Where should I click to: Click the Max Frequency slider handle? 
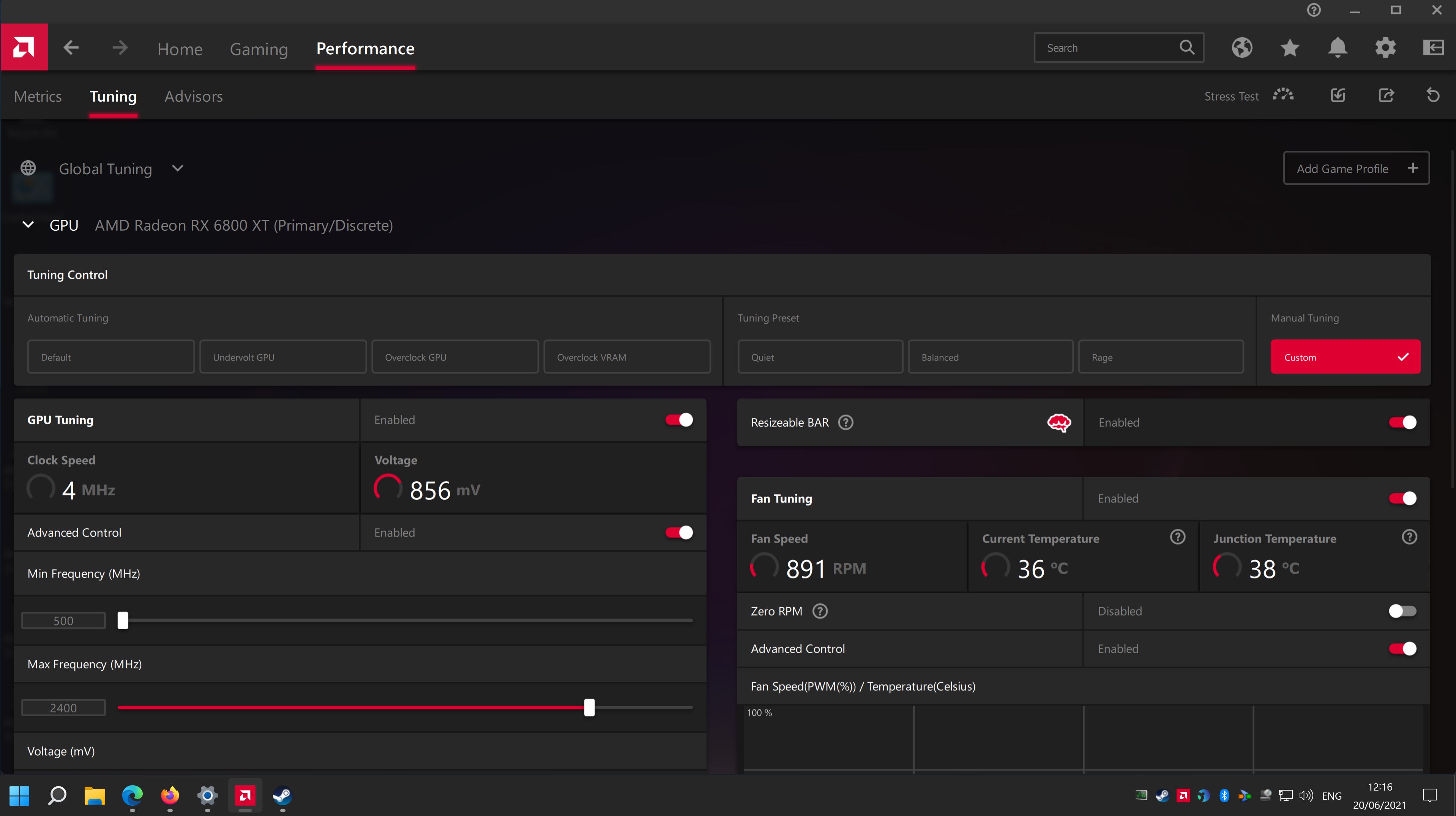(x=589, y=707)
